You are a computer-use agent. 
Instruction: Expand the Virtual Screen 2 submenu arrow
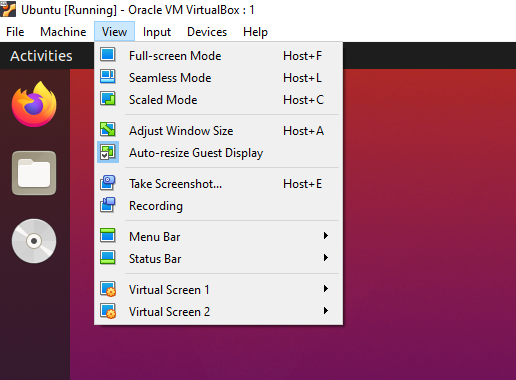(326, 311)
